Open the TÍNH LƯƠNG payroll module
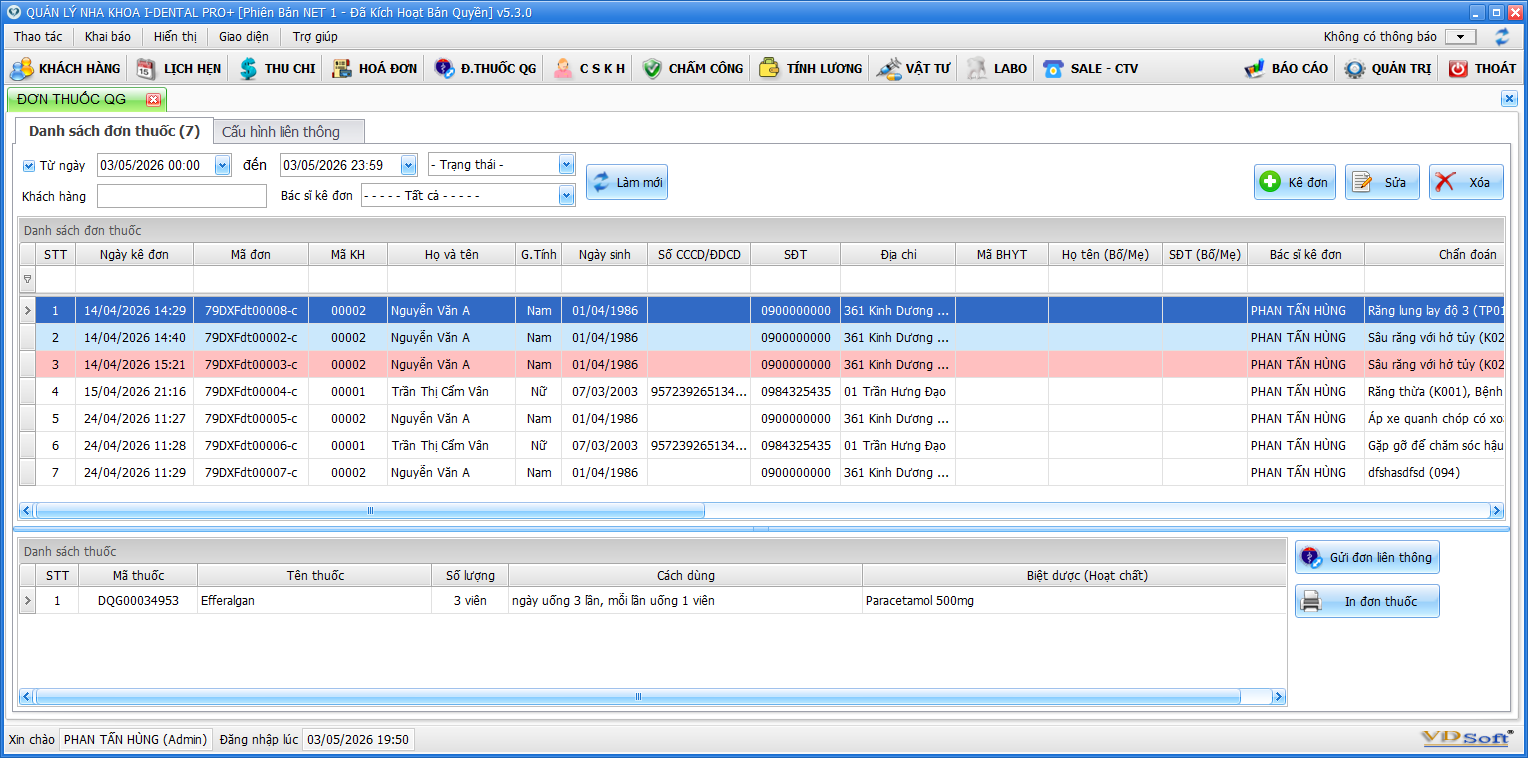 pos(810,69)
